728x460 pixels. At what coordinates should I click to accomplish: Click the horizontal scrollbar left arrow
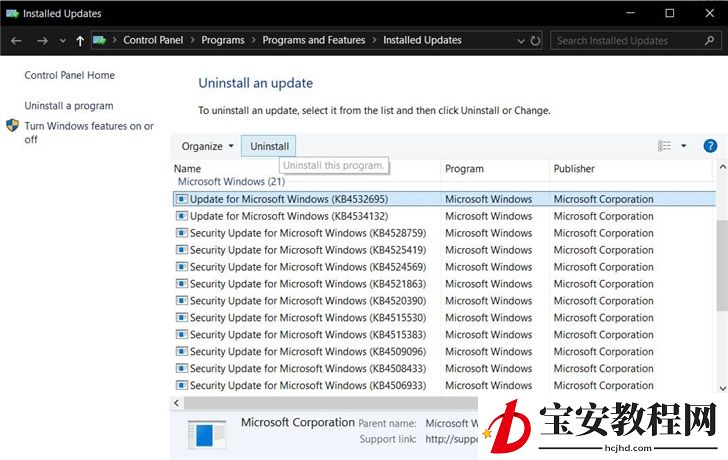coord(176,402)
